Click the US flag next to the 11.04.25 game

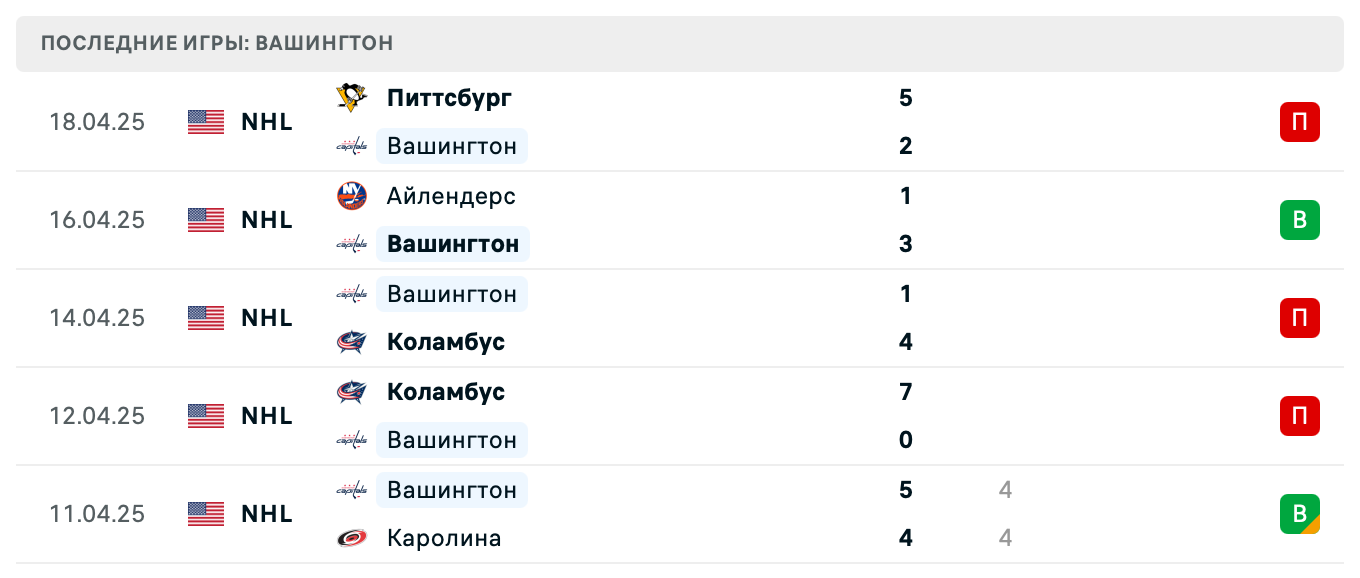(205, 513)
